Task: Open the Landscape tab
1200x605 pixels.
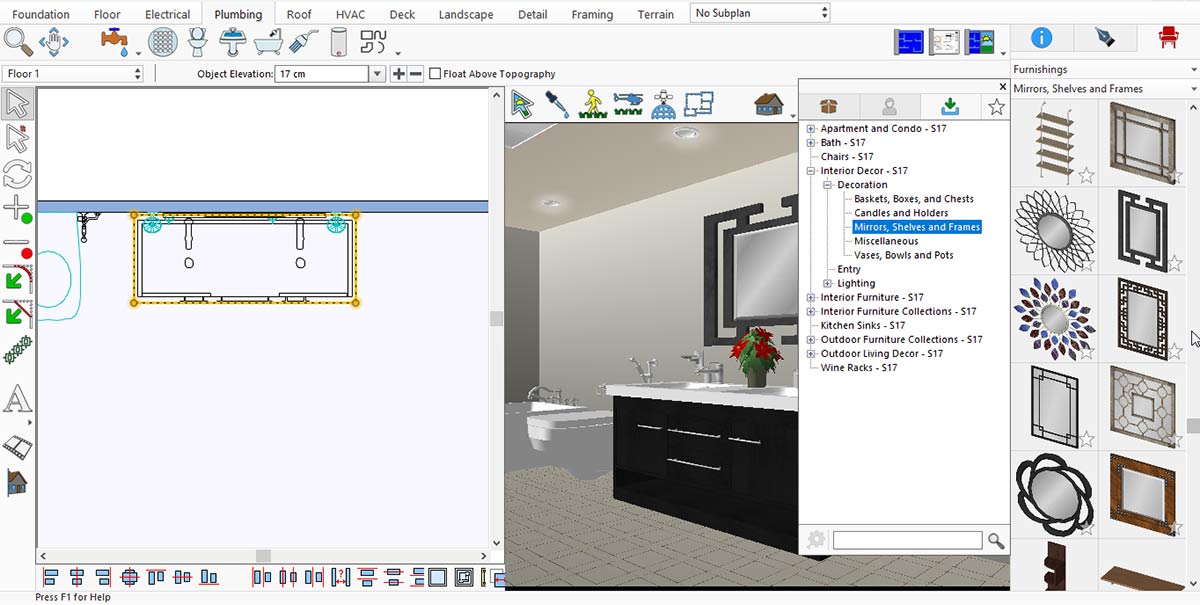Action: [x=466, y=15]
